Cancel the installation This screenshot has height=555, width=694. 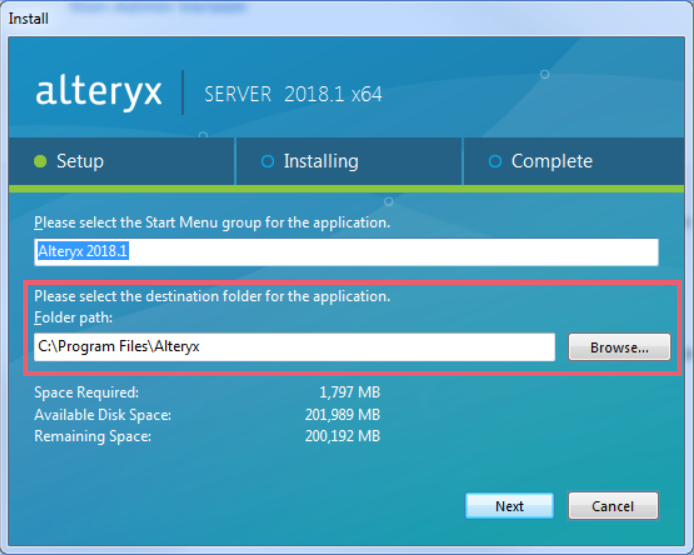coord(613,505)
